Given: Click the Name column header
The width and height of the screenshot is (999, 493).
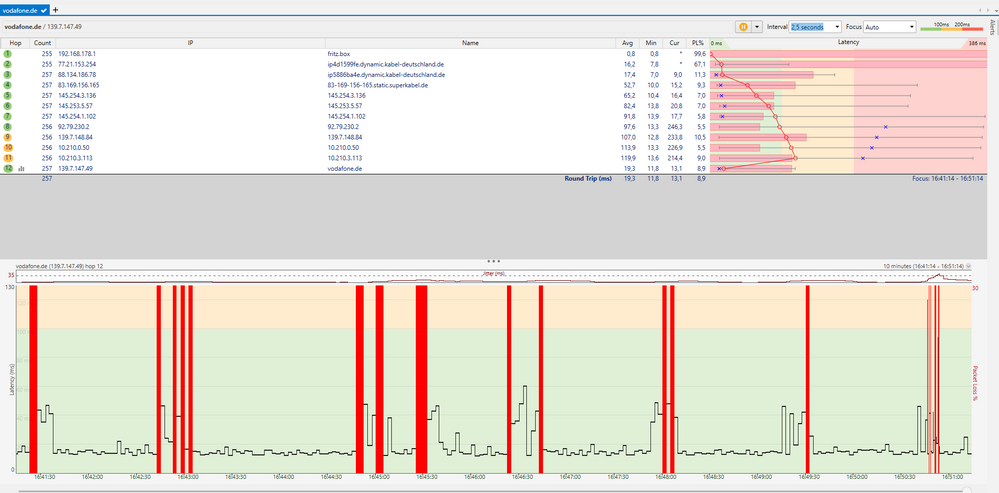Looking at the screenshot, I should [470, 43].
